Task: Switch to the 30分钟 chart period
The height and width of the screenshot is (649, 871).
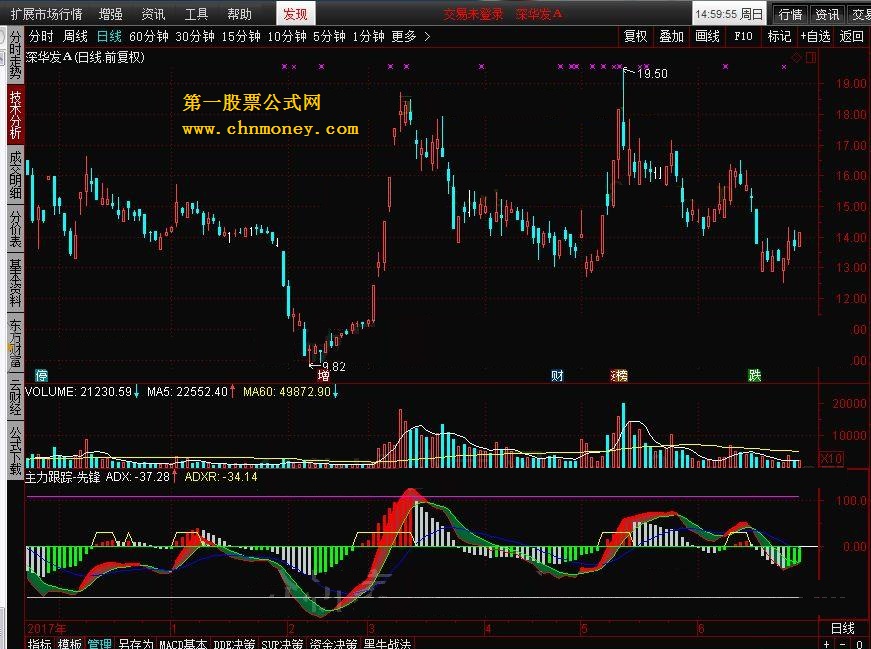Action: tap(194, 37)
